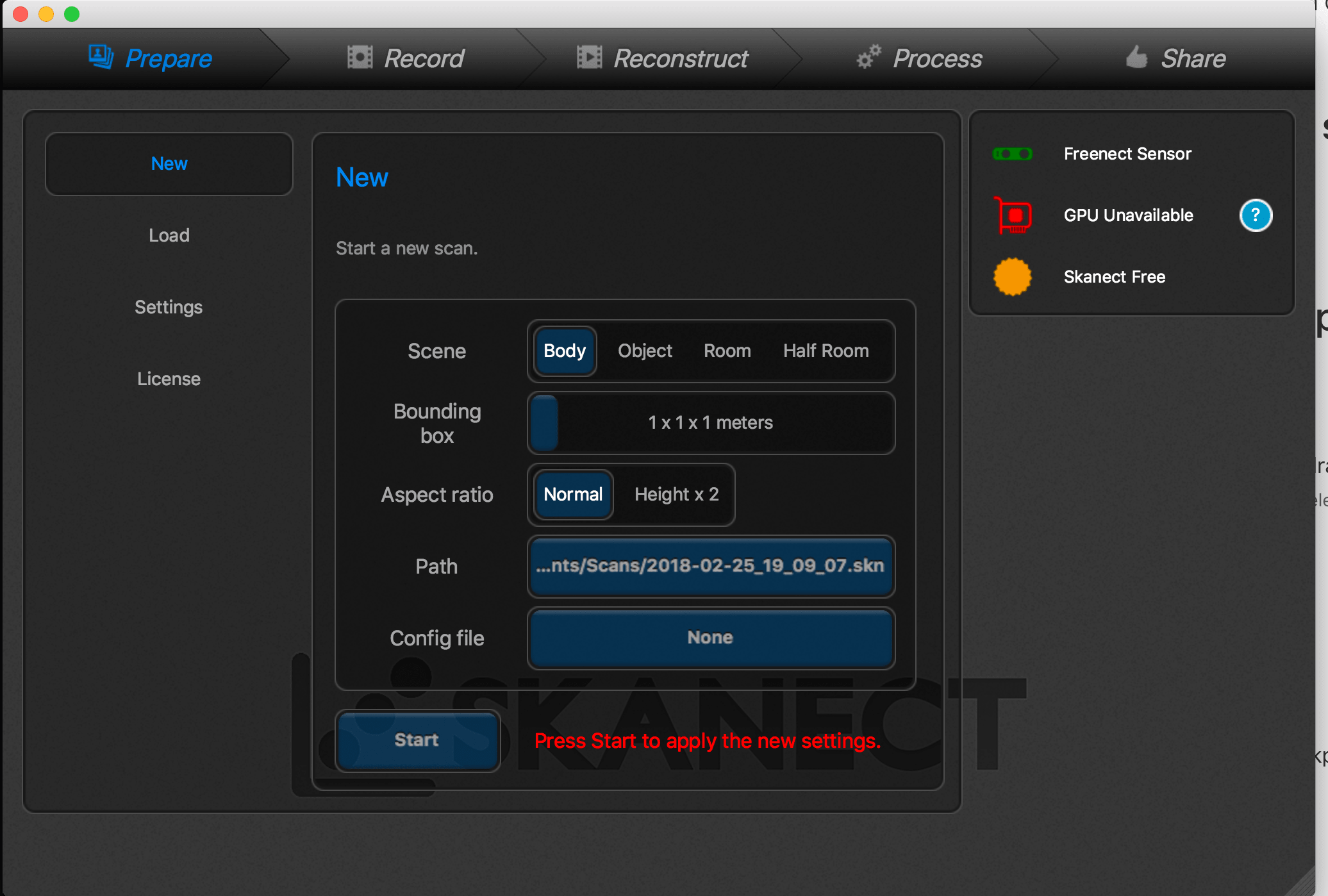Click the Record tab film icon
The width and height of the screenshot is (1328, 896).
tap(360, 57)
